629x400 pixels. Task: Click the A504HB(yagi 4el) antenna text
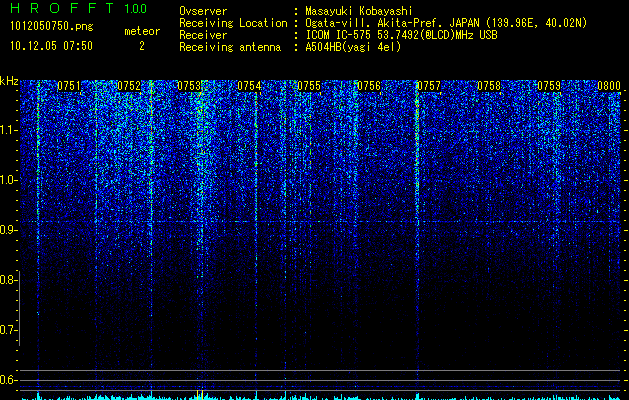[x=353, y=47]
